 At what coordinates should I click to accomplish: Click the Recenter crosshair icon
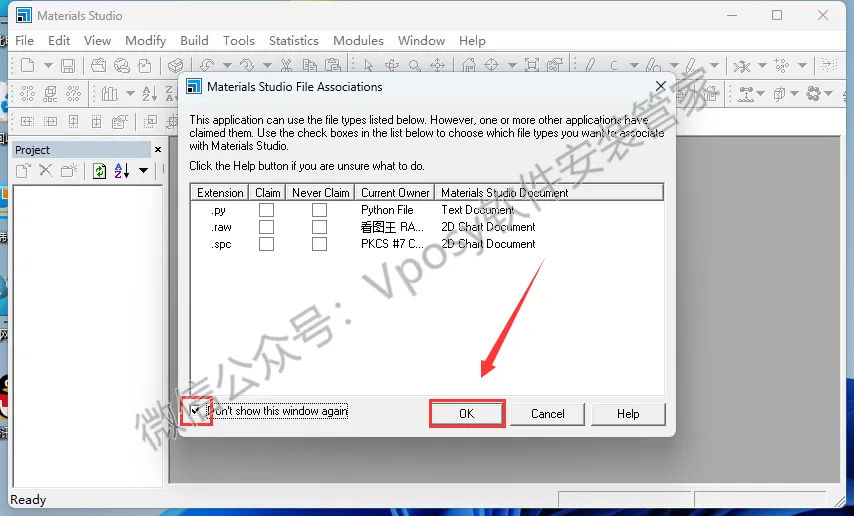coord(492,65)
